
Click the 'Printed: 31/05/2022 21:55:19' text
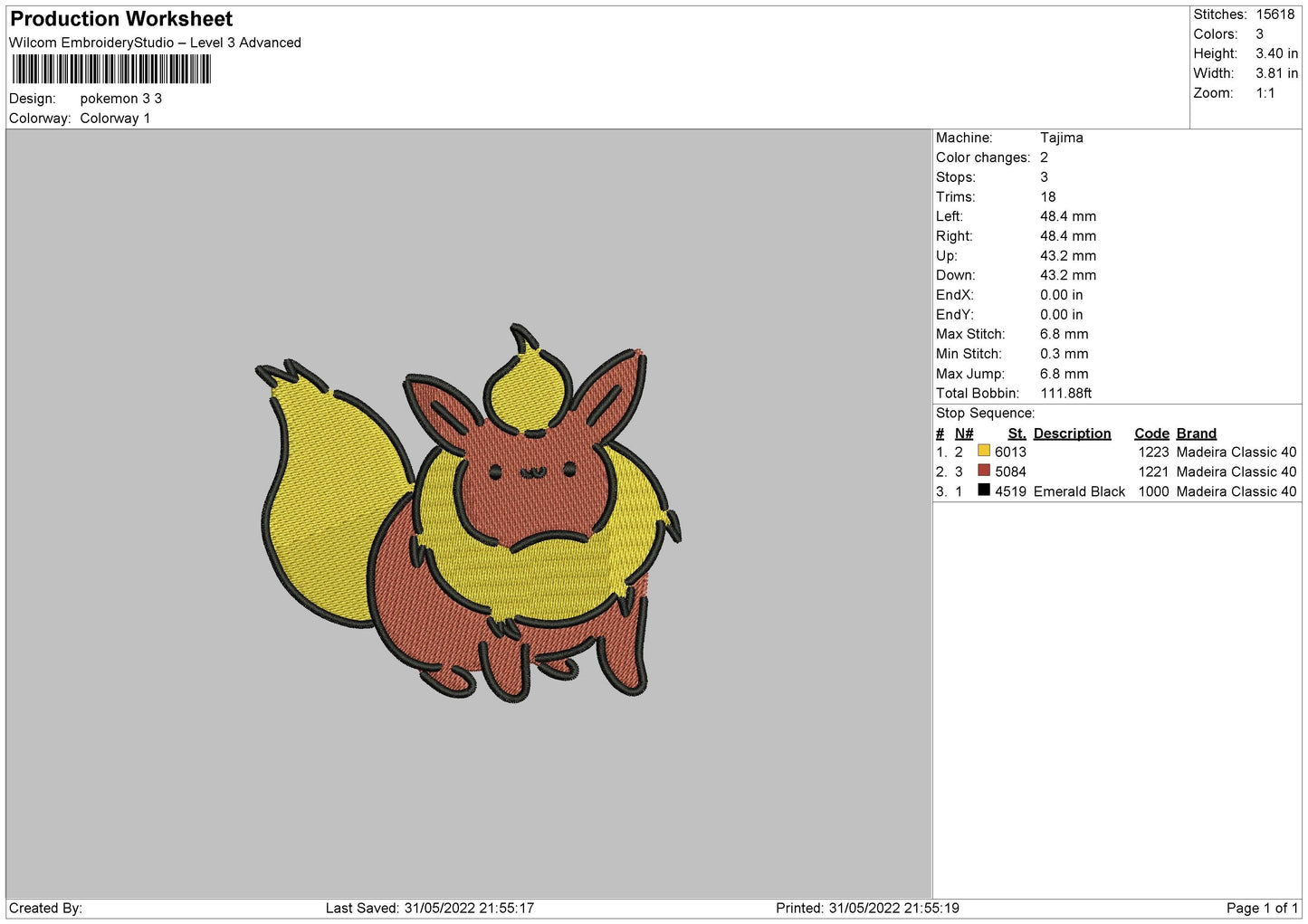pyautogui.click(x=867, y=908)
